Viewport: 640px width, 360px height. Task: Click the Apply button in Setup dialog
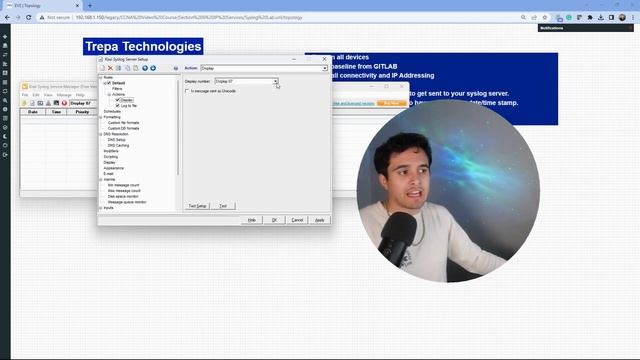coord(320,220)
